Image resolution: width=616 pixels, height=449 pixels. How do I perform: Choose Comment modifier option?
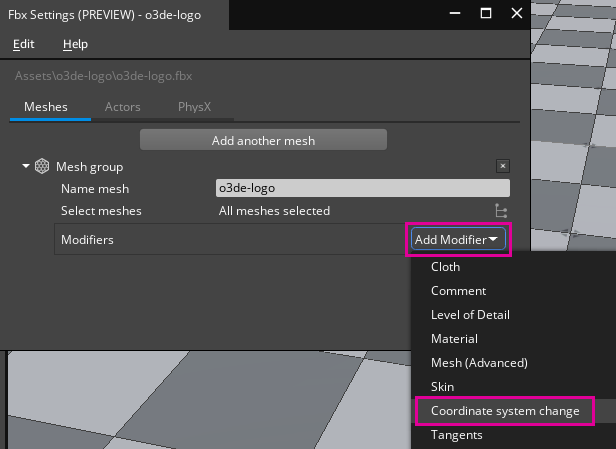(458, 291)
